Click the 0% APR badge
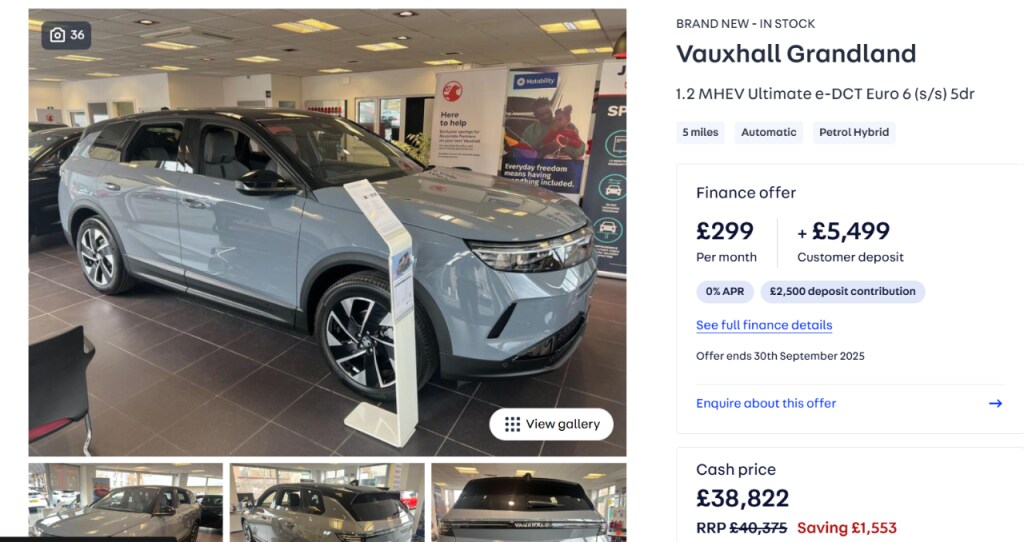The image size is (1024, 542). click(x=725, y=292)
